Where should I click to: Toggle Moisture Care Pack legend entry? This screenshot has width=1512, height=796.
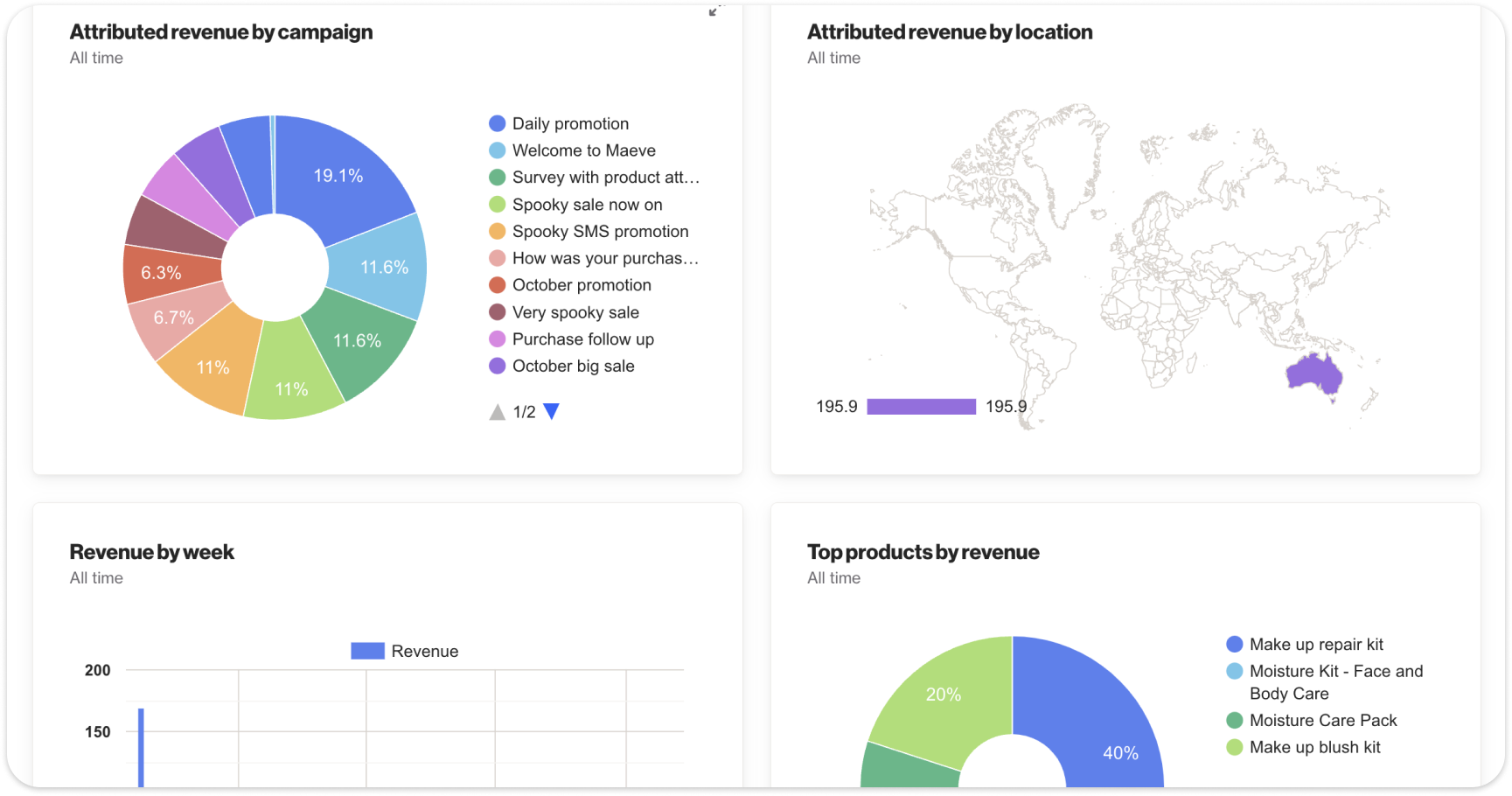point(1312,721)
